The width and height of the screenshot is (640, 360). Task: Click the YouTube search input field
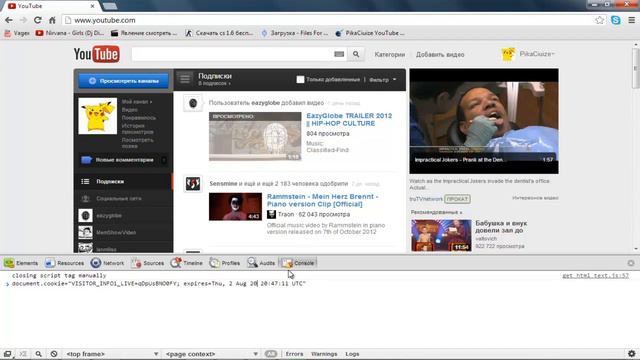(x=232, y=54)
